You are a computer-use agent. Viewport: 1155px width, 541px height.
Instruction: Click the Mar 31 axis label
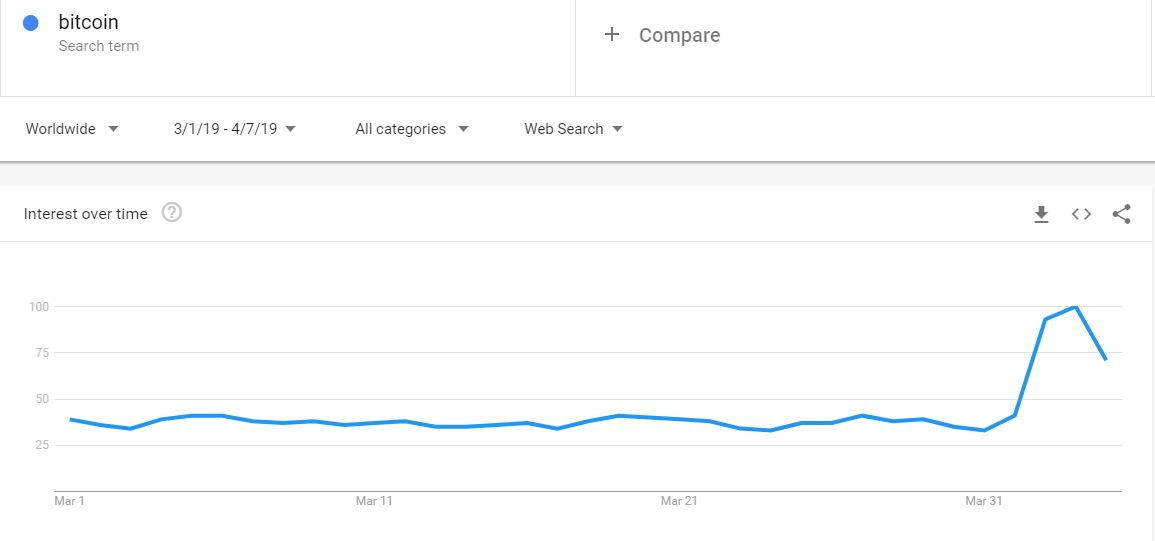pos(984,501)
